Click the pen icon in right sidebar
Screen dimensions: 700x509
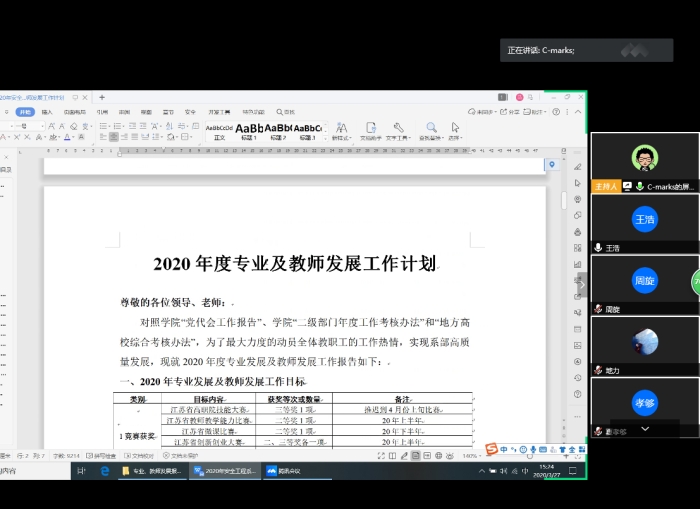(577, 165)
